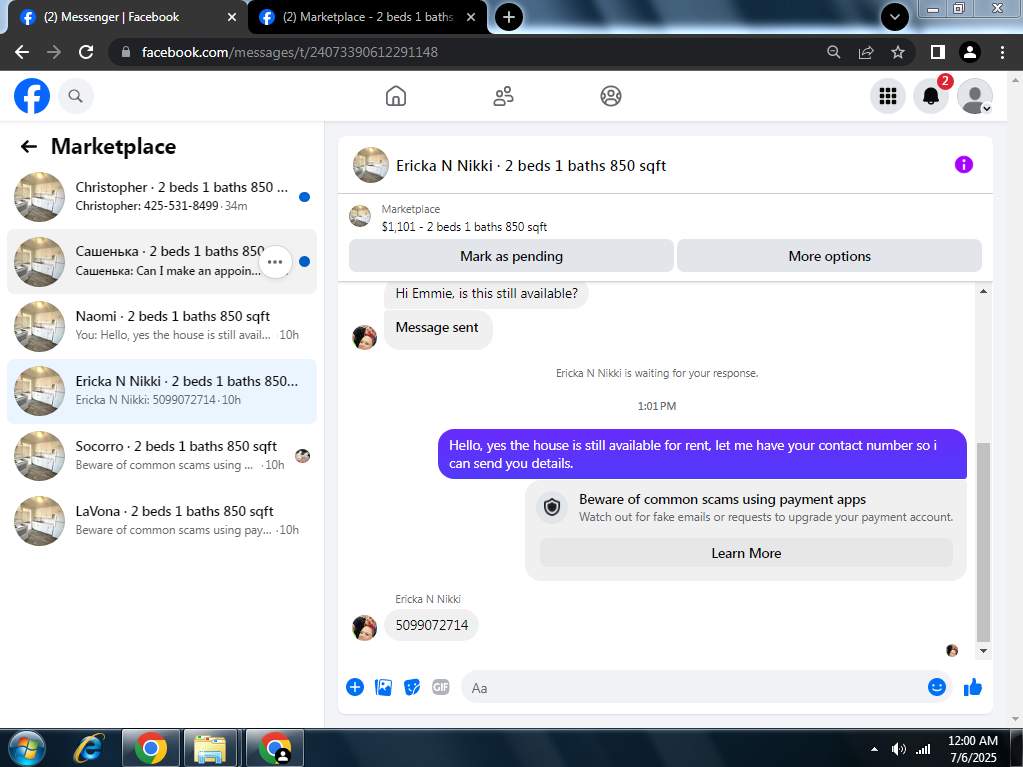The image size is (1023, 767).
Task: Click the Ericka N Nikki chat header name
Action: (x=530, y=166)
